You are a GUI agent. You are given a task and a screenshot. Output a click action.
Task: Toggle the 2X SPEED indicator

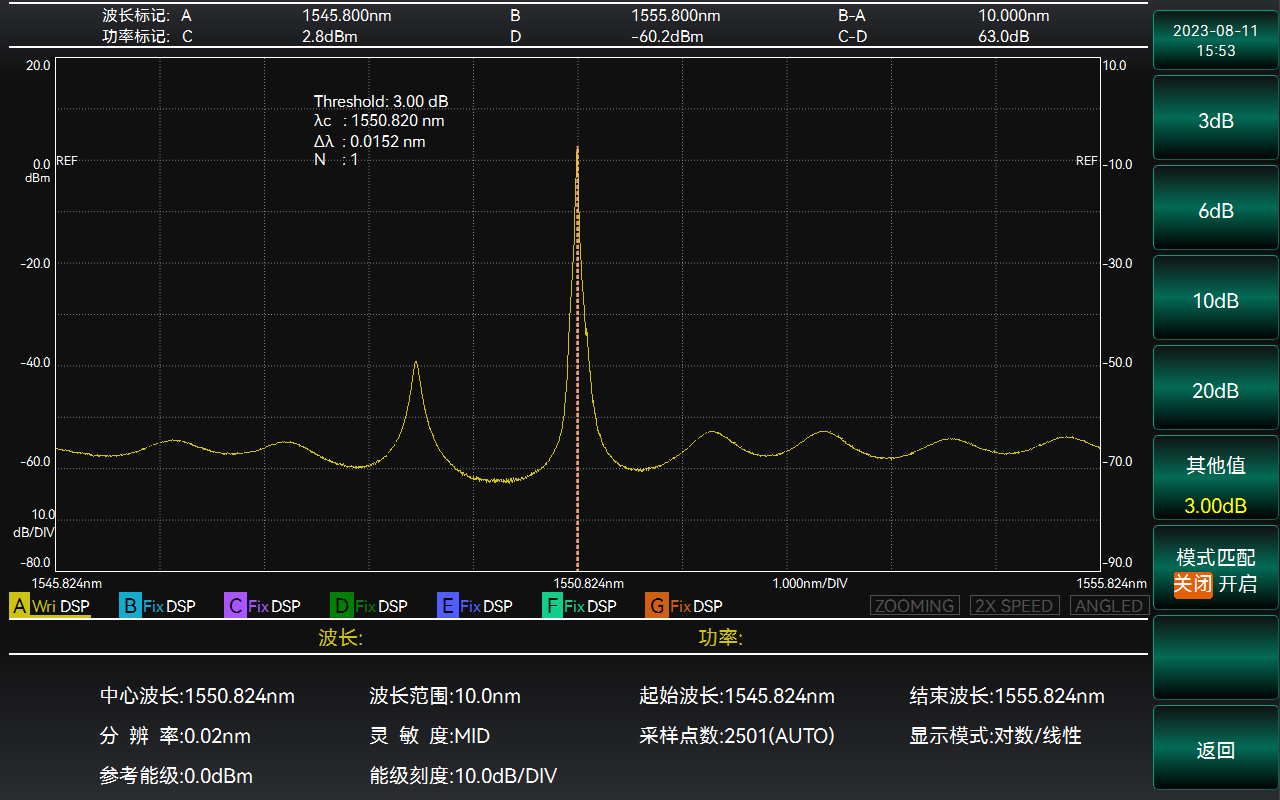[x=1014, y=606]
